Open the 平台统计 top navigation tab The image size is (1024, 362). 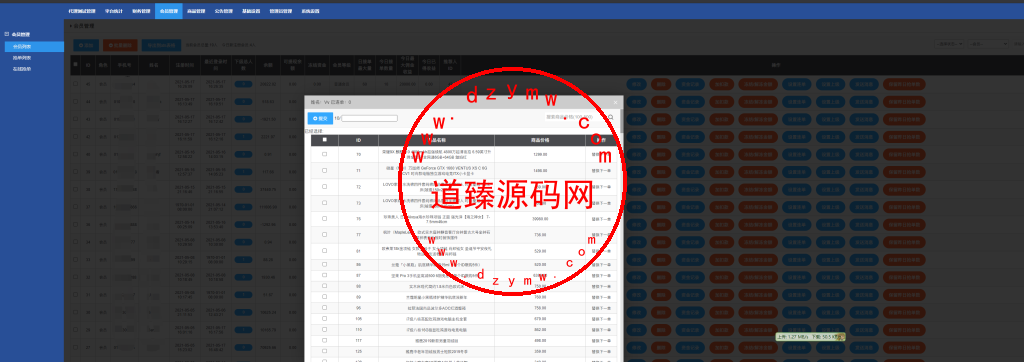[114, 11]
